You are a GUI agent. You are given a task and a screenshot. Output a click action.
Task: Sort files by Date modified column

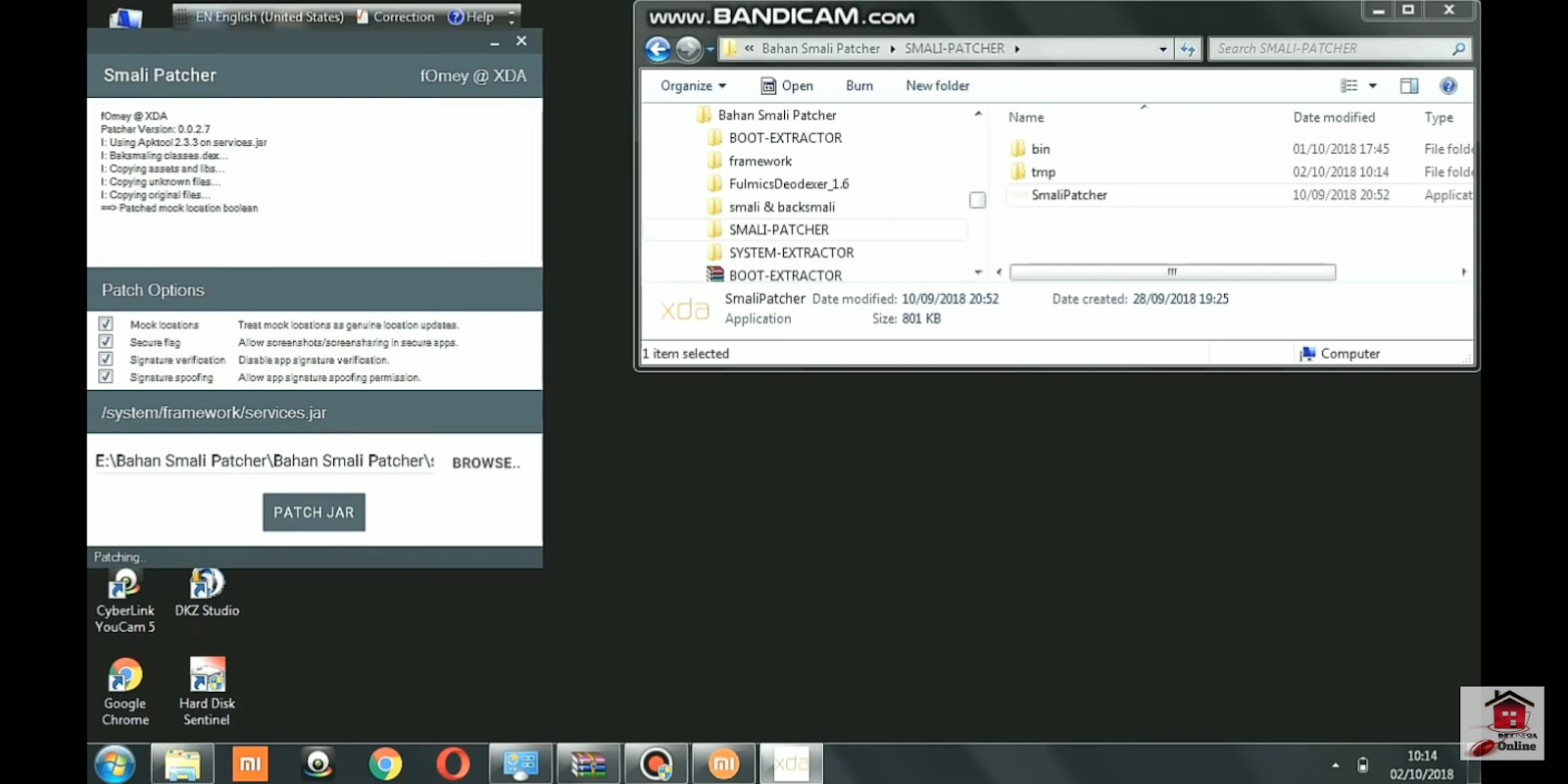click(x=1334, y=118)
